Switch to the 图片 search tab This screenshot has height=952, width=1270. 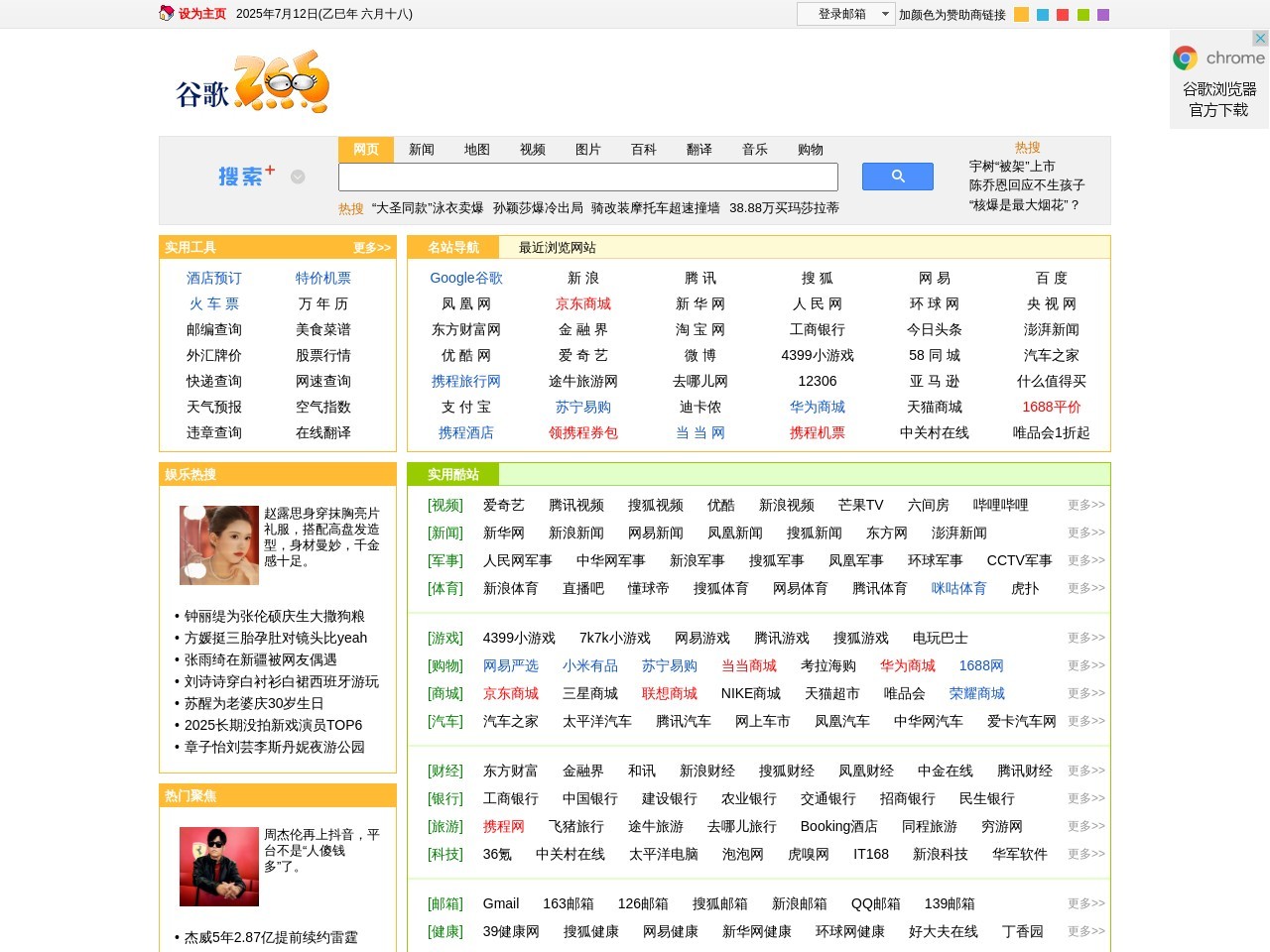[588, 149]
